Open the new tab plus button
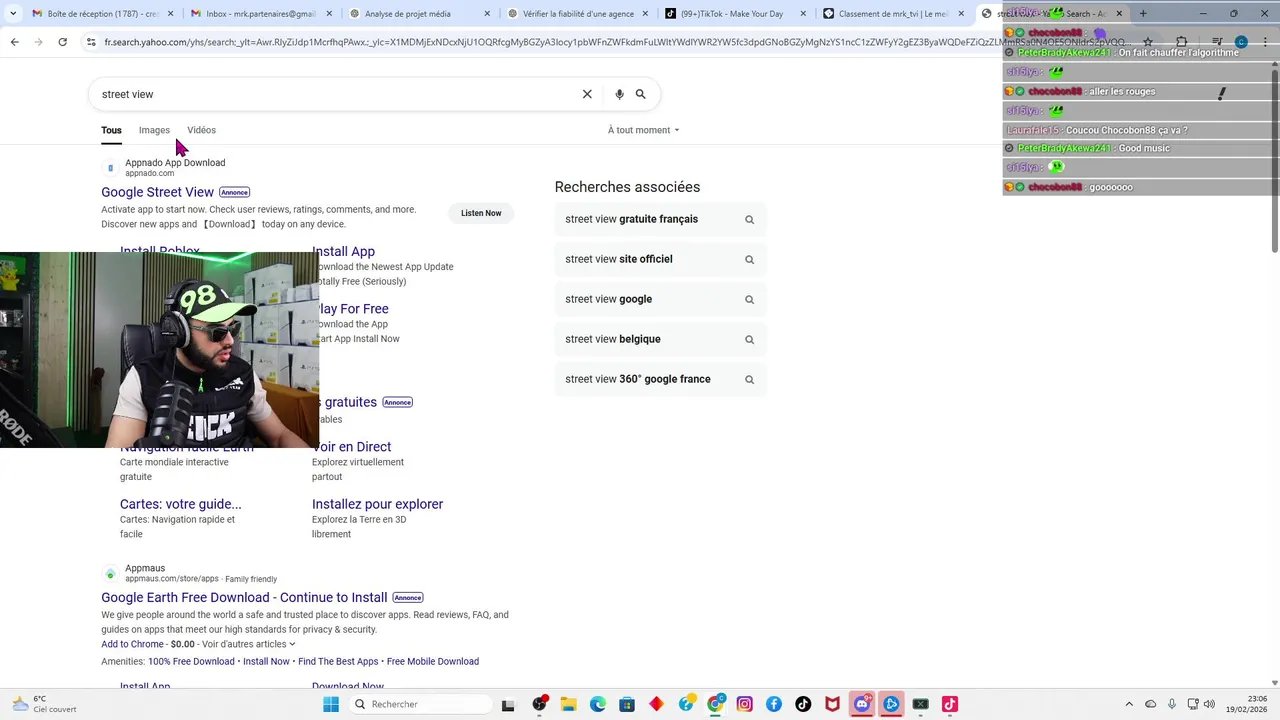The width and height of the screenshot is (1280, 720). point(1143,14)
